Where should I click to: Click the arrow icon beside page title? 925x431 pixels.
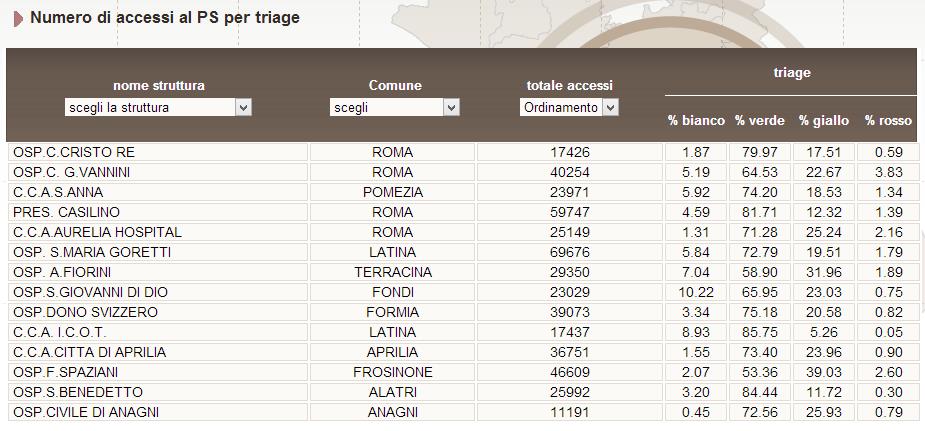pos(18,19)
